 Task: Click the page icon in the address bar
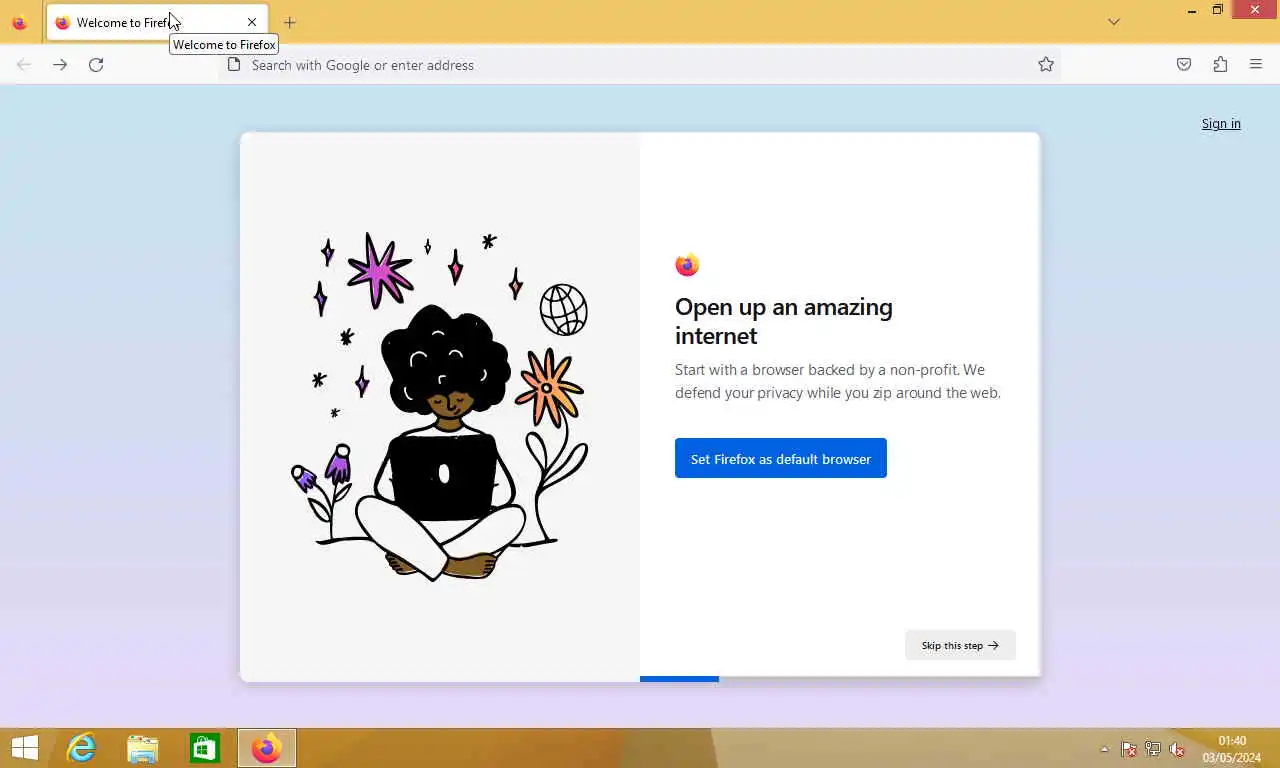[x=234, y=65]
